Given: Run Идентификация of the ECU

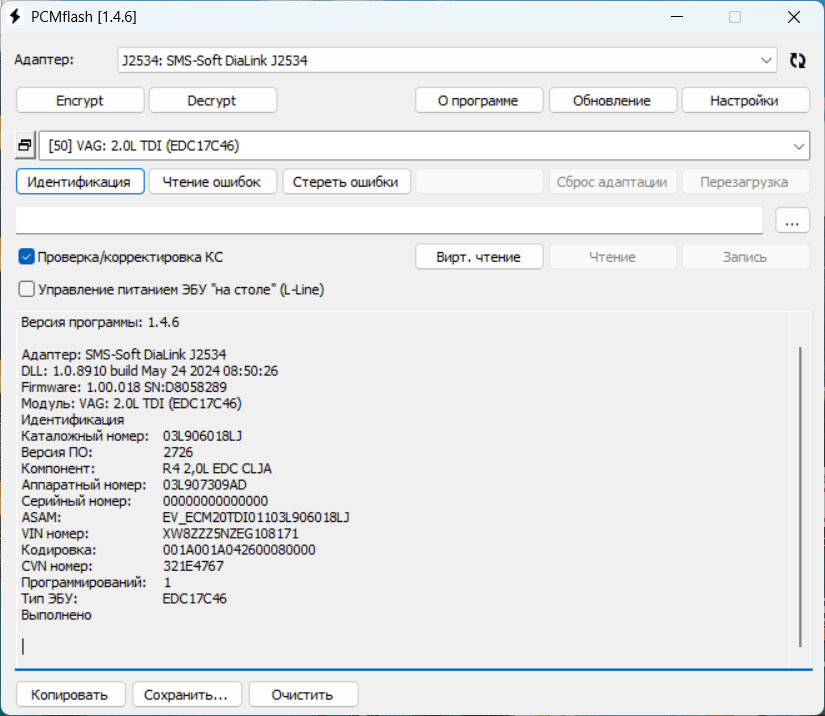Looking at the screenshot, I should 80,182.
